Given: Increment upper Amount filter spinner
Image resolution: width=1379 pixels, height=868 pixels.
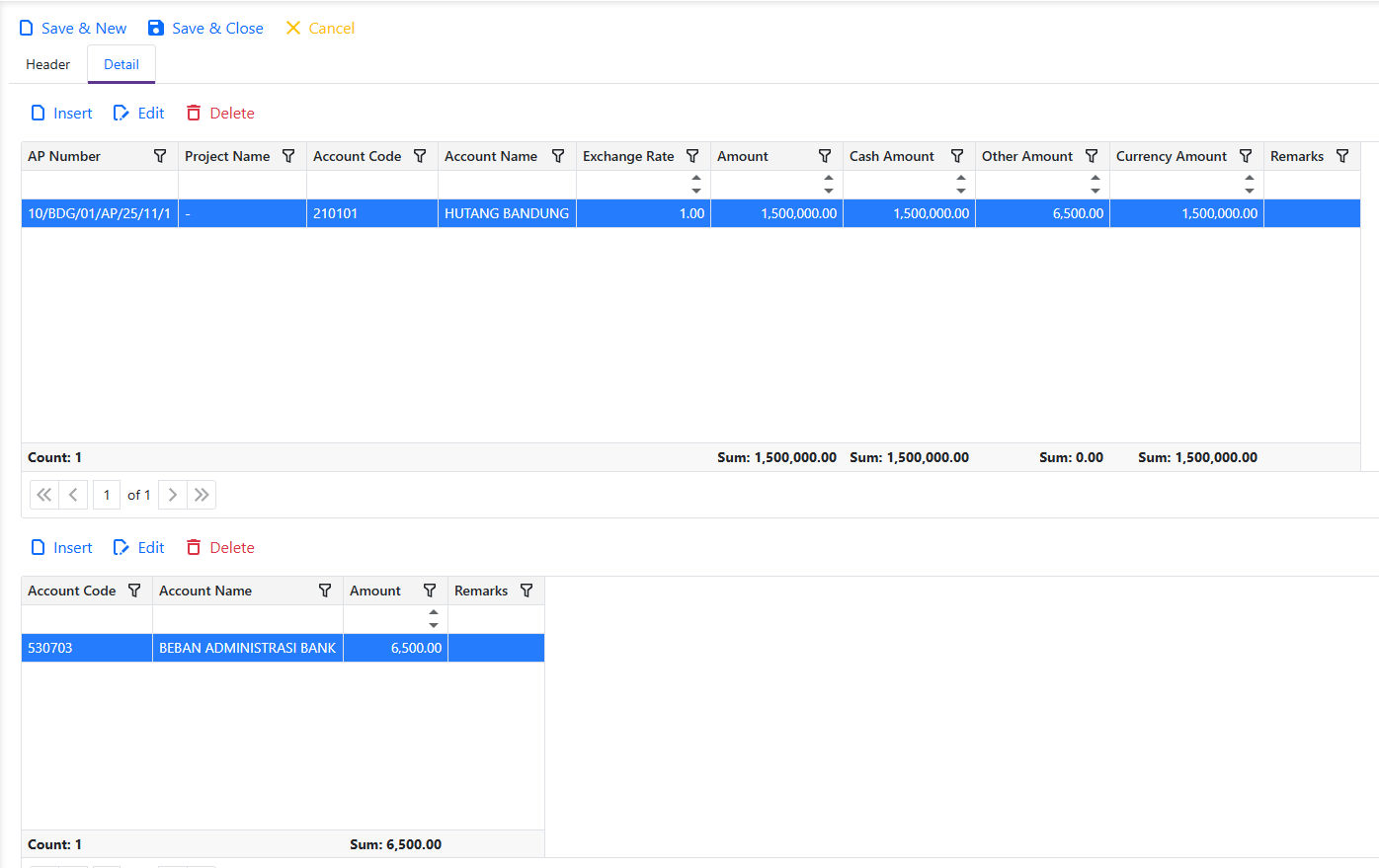Looking at the screenshot, I should (x=829, y=178).
